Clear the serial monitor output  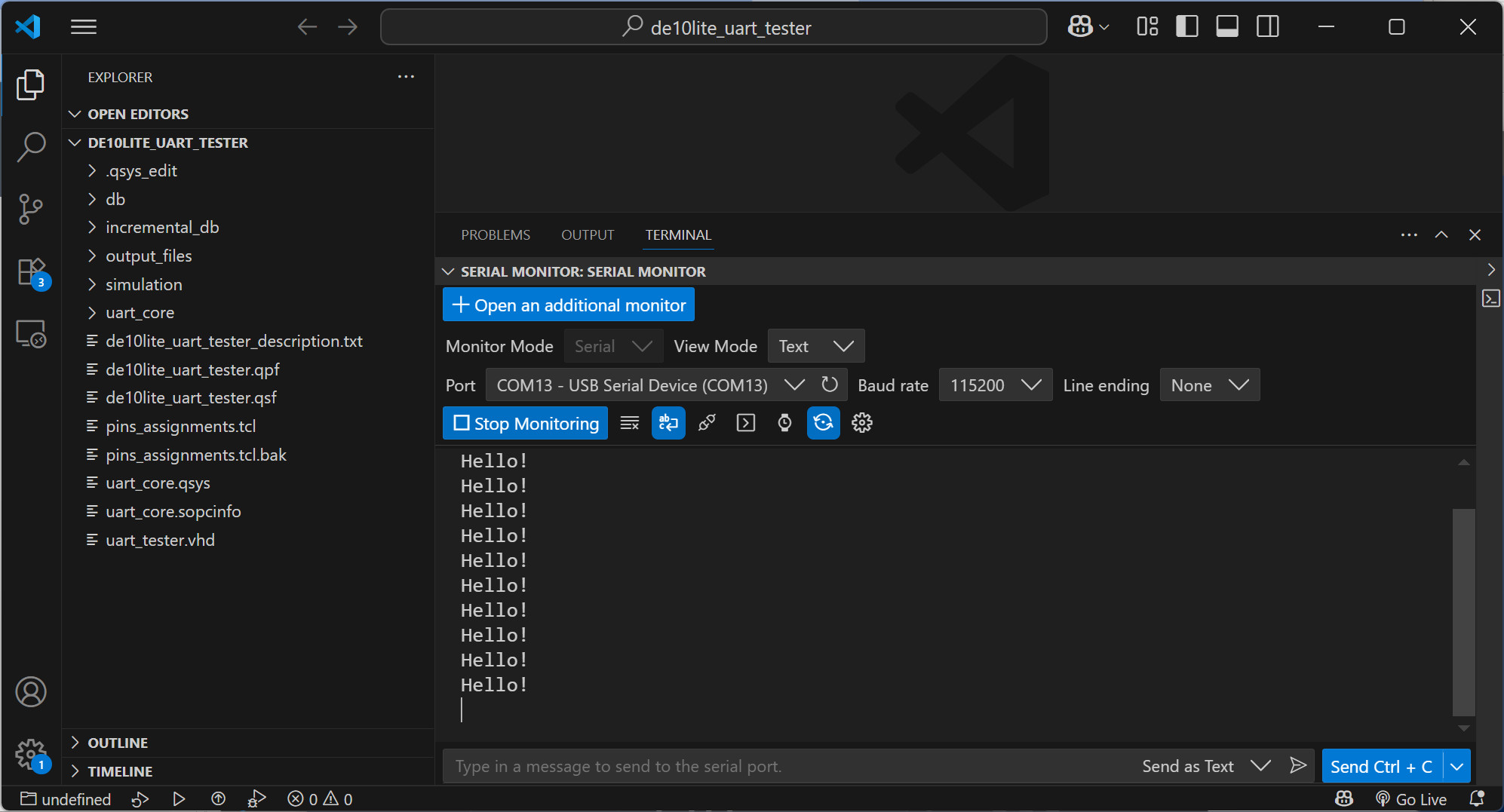click(629, 423)
